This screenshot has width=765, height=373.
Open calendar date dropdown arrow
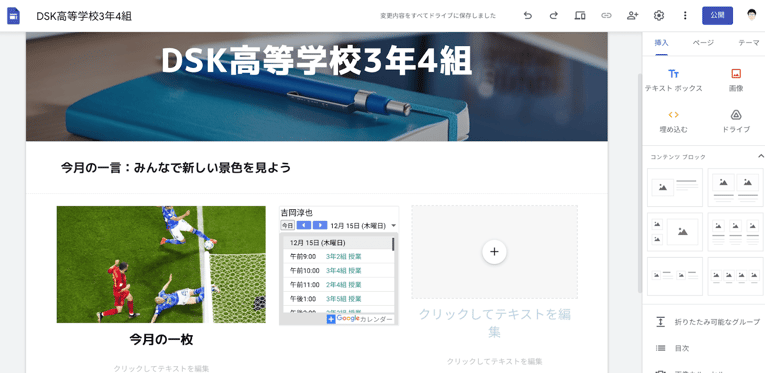point(393,226)
